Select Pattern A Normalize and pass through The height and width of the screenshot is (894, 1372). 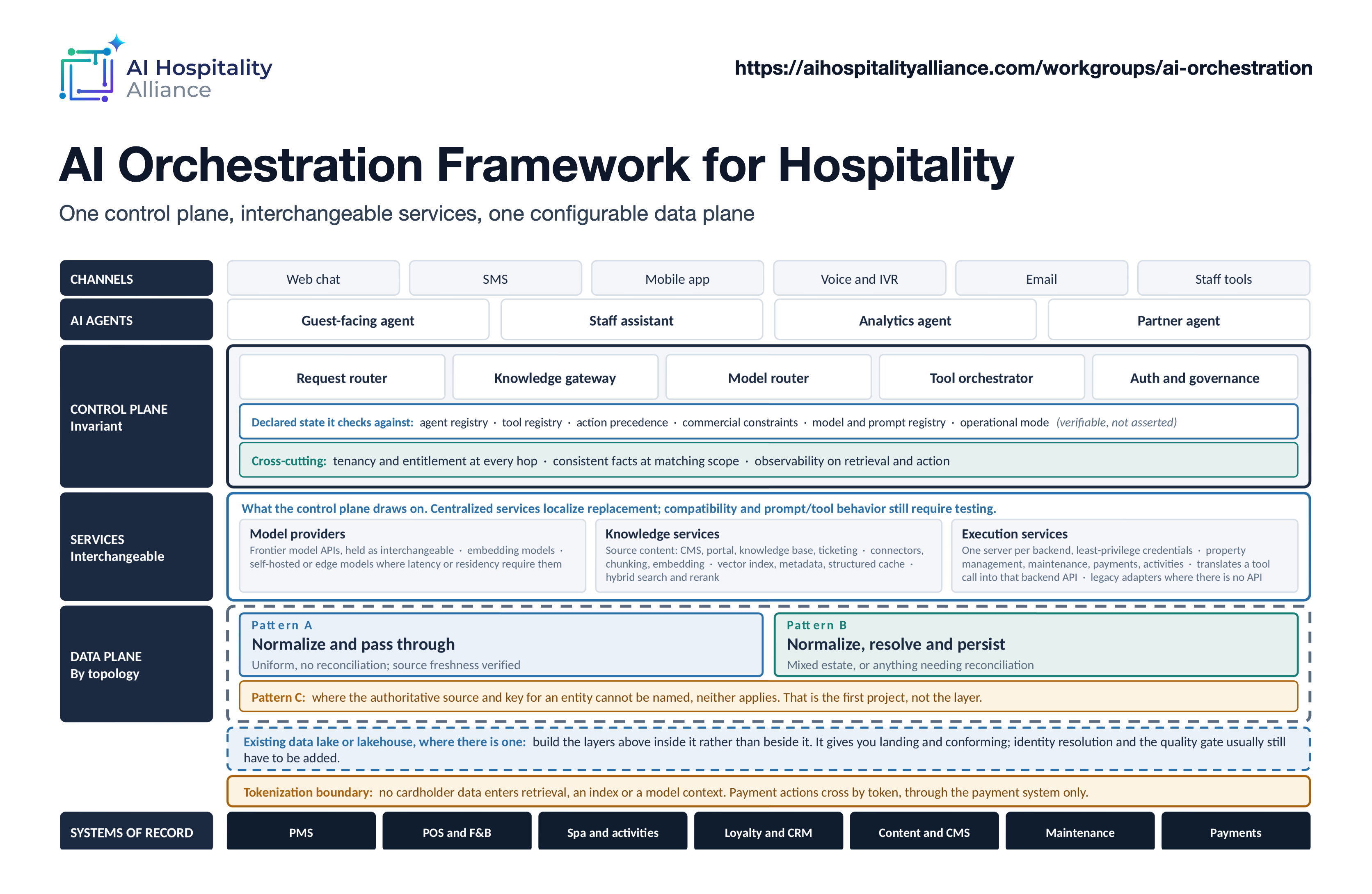[x=501, y=645]
